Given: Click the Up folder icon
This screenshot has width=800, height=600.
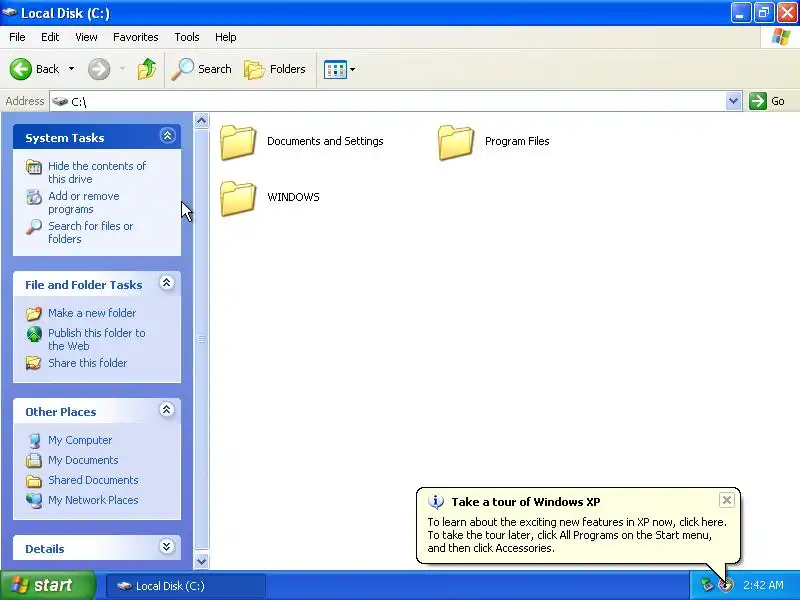Looking at the screenshot, I should pos(147,69).
